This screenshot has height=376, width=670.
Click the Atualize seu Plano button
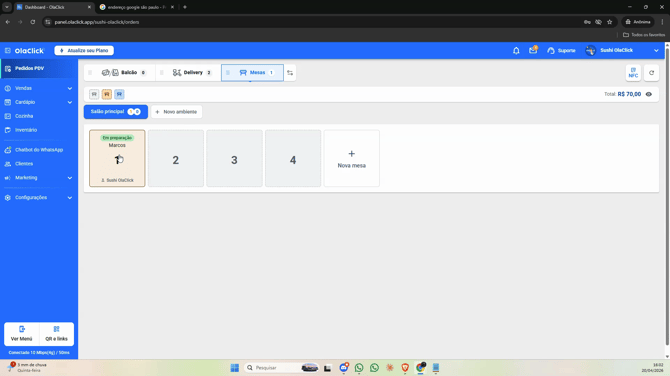(x=84, y=50)
